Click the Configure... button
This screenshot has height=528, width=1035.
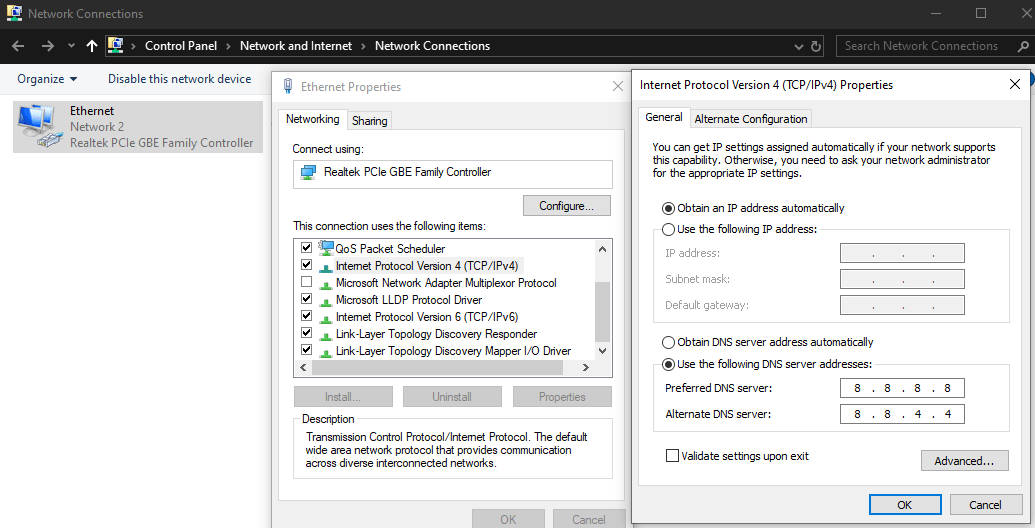click(x=566, y=206)
